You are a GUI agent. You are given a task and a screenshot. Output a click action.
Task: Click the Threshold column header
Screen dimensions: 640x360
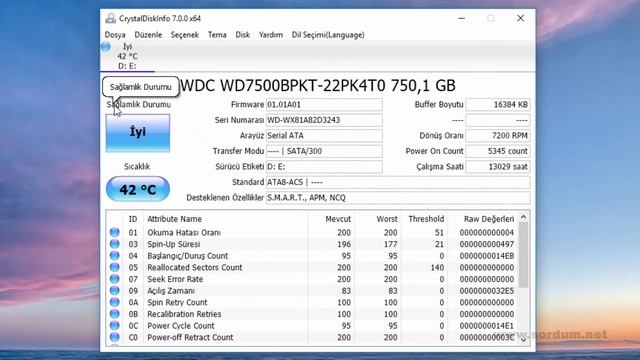[426, 219]
